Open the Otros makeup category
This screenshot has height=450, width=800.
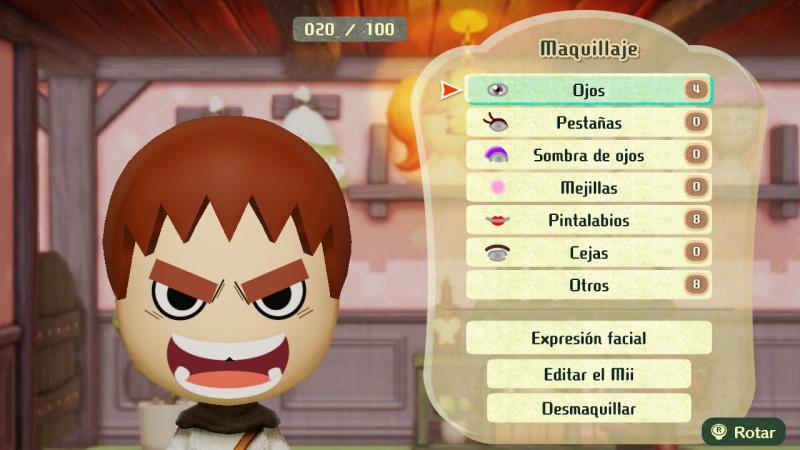[589, 285]
